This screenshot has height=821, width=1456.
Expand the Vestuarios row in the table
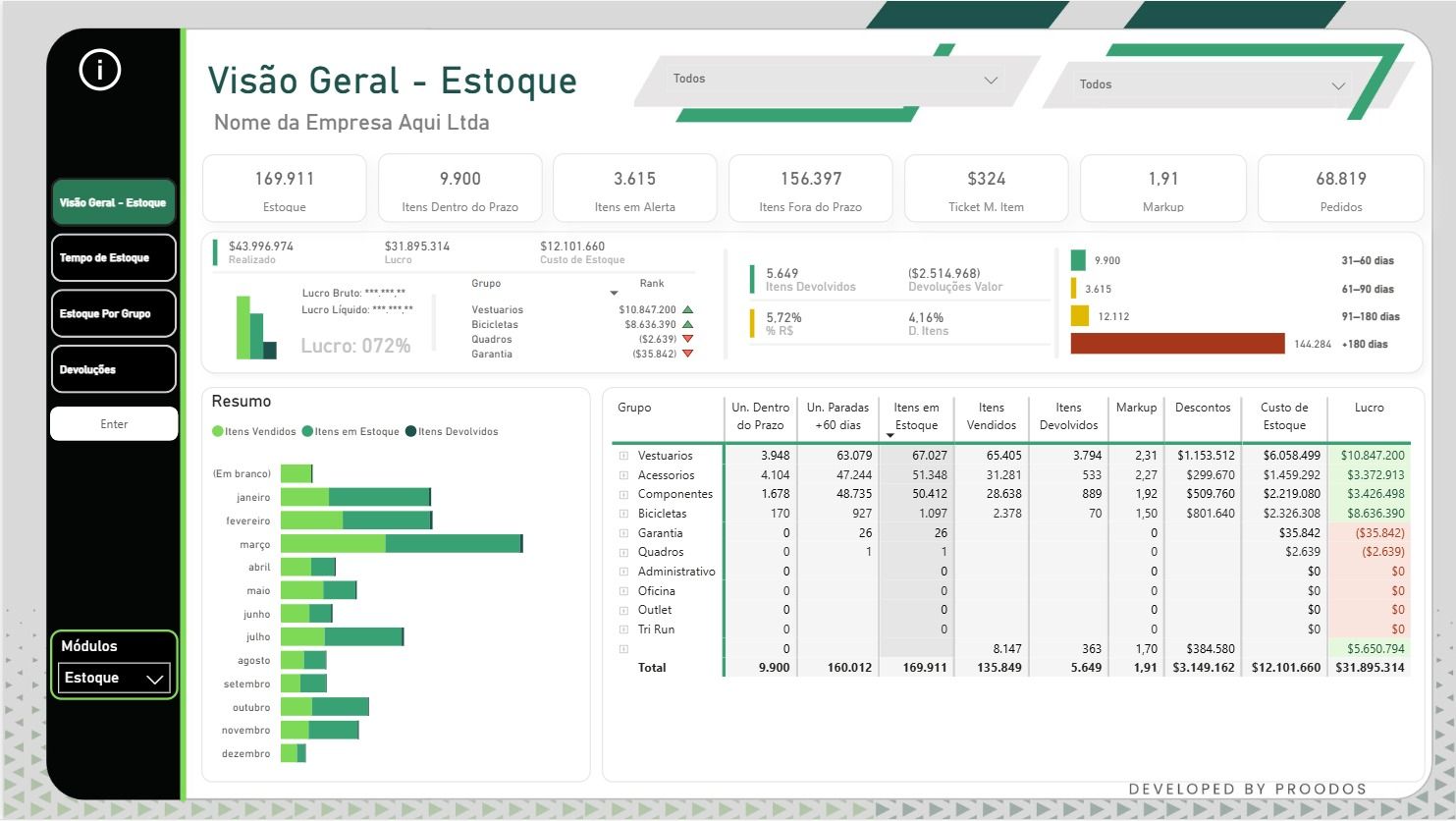(623, 456)
